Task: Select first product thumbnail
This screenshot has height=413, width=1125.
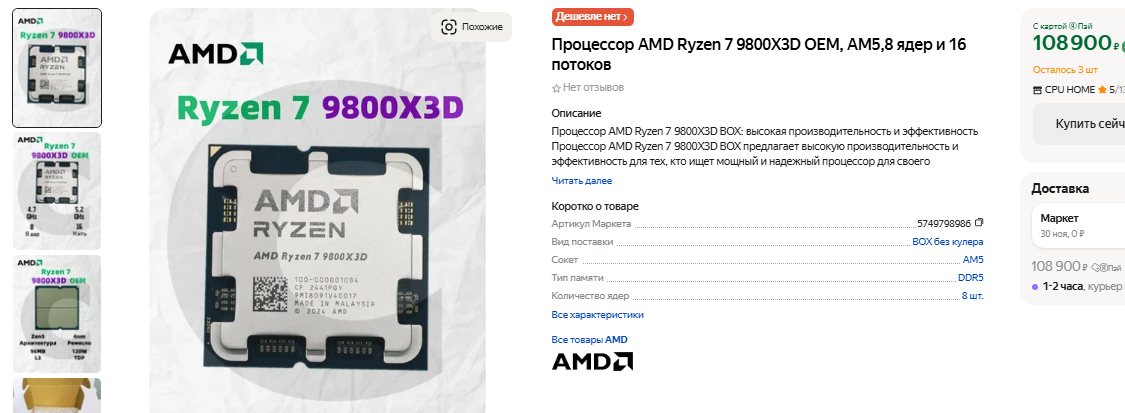Action: pyautogui.click(x=56, y=68)
